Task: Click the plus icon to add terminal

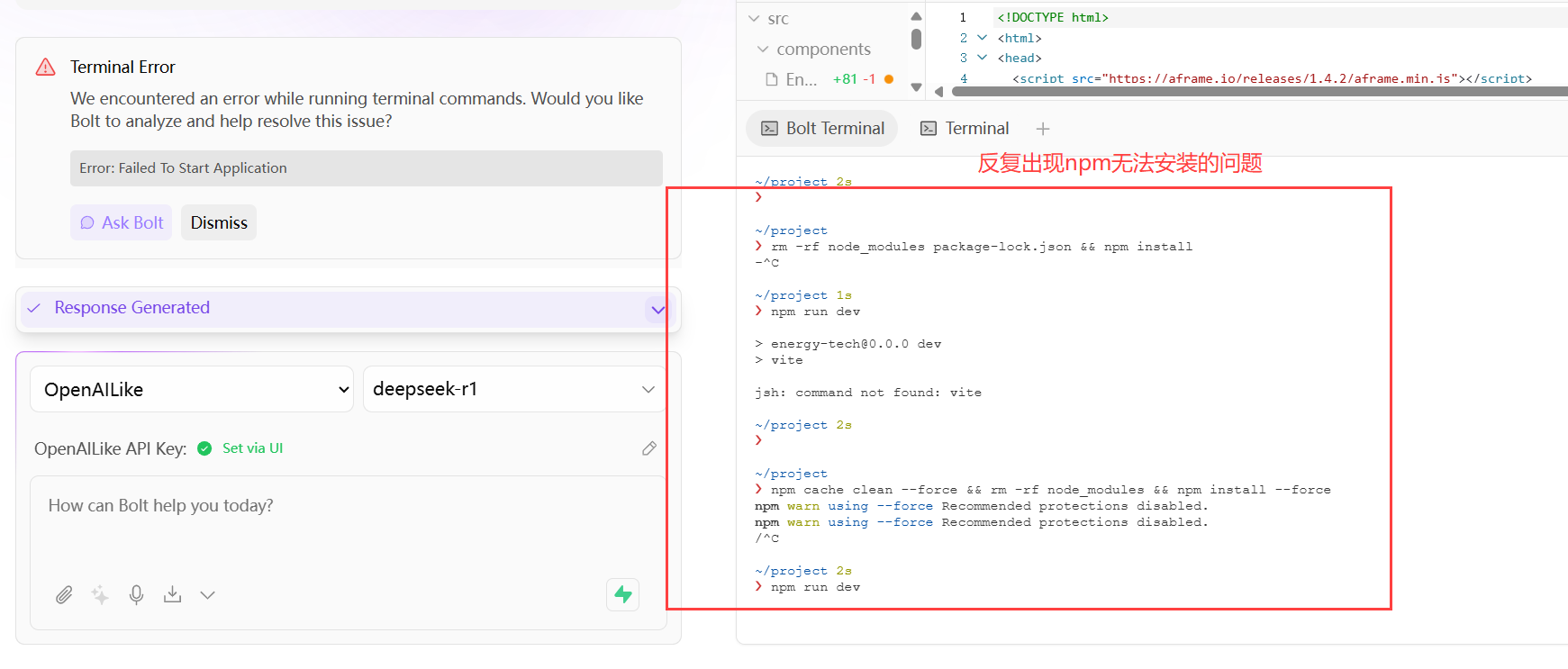Action: point(1043,129)
